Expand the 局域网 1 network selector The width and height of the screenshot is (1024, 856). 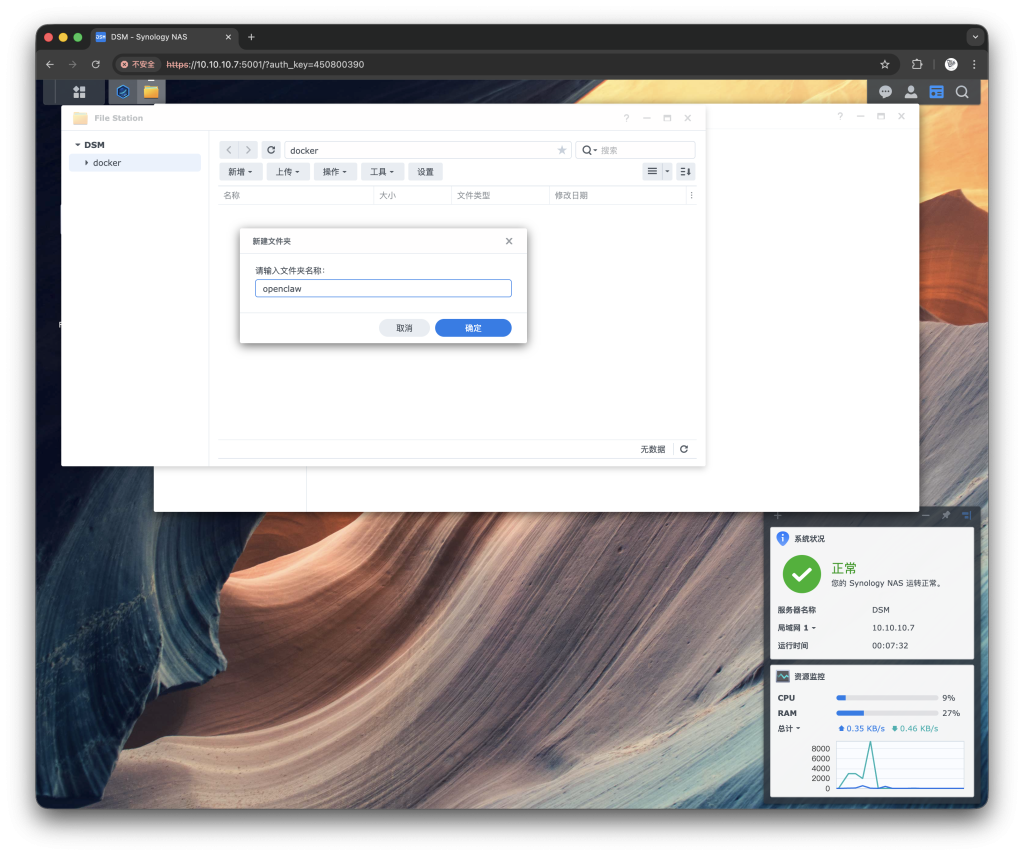796,628
